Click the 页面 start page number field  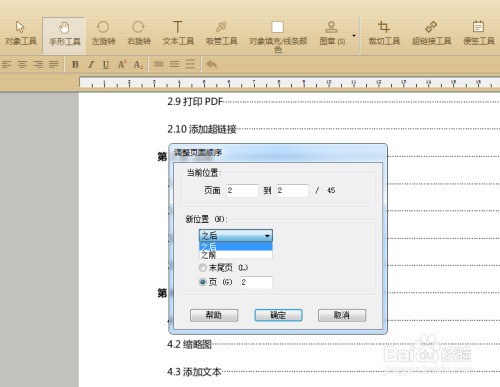click(242, 191)
